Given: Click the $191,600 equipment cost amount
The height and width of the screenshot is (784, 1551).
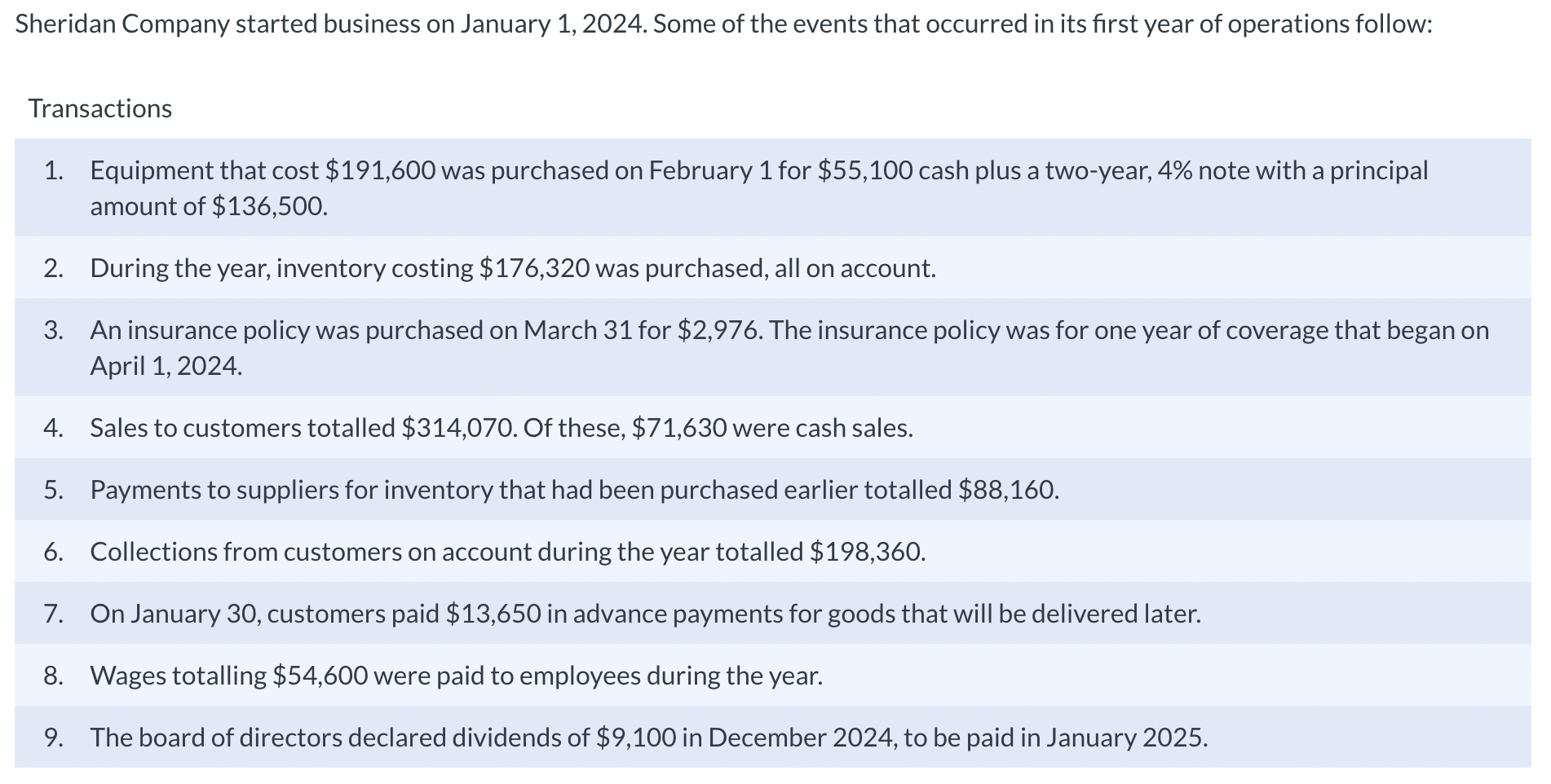Looking at the screenshot, I should [x=381, y=170].
